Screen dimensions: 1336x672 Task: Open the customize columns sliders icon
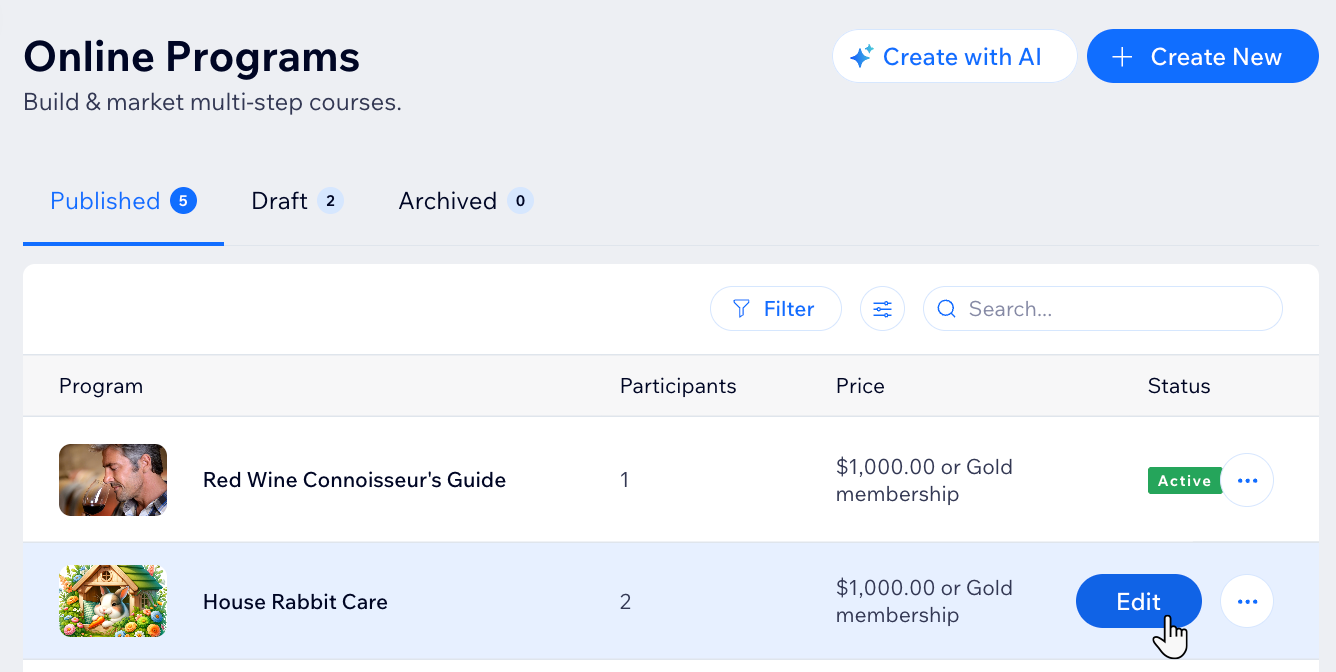point(882,309)
